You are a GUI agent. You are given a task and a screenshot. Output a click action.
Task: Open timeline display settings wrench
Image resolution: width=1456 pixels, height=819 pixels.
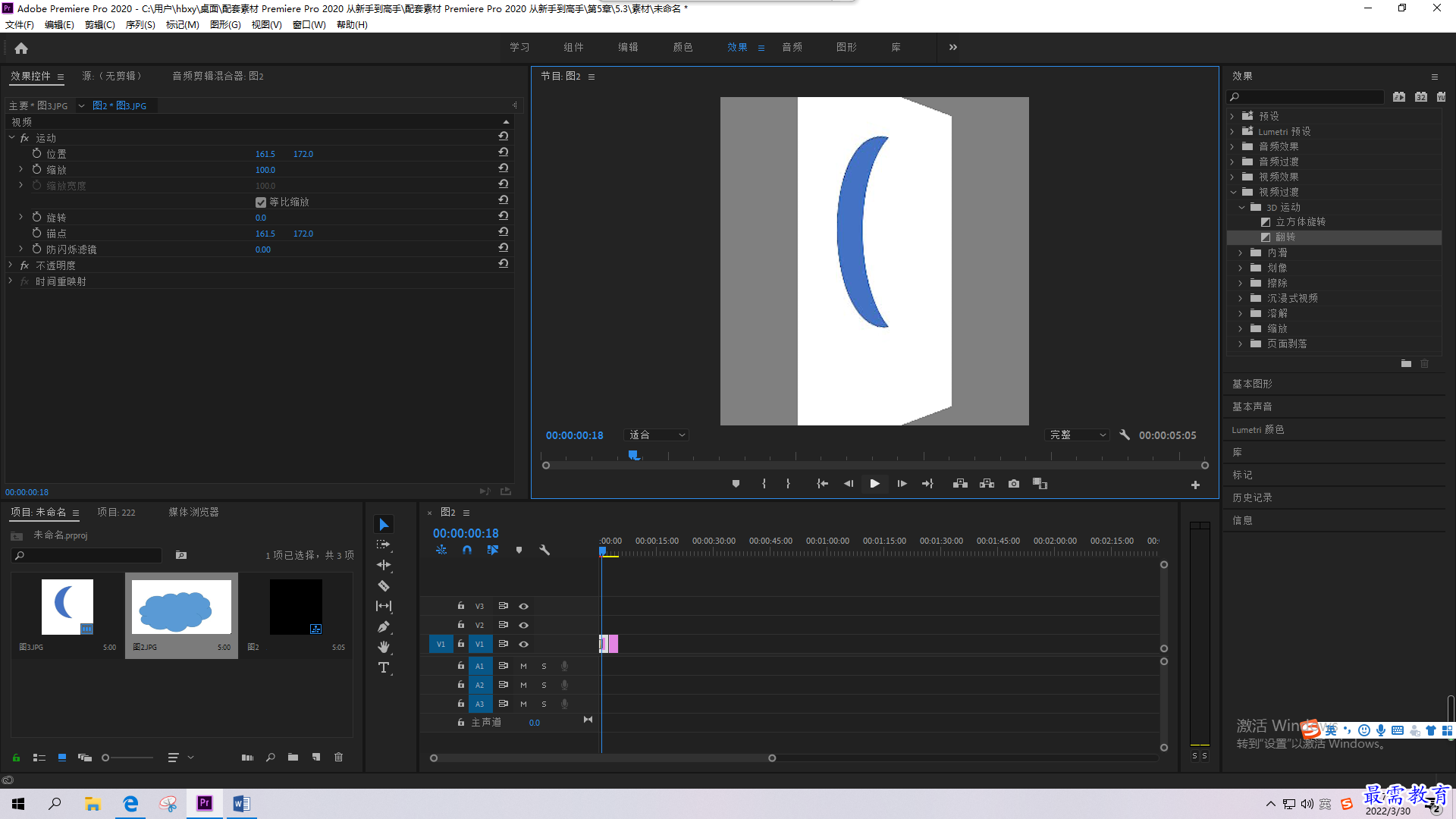click(x=544, y=551)
